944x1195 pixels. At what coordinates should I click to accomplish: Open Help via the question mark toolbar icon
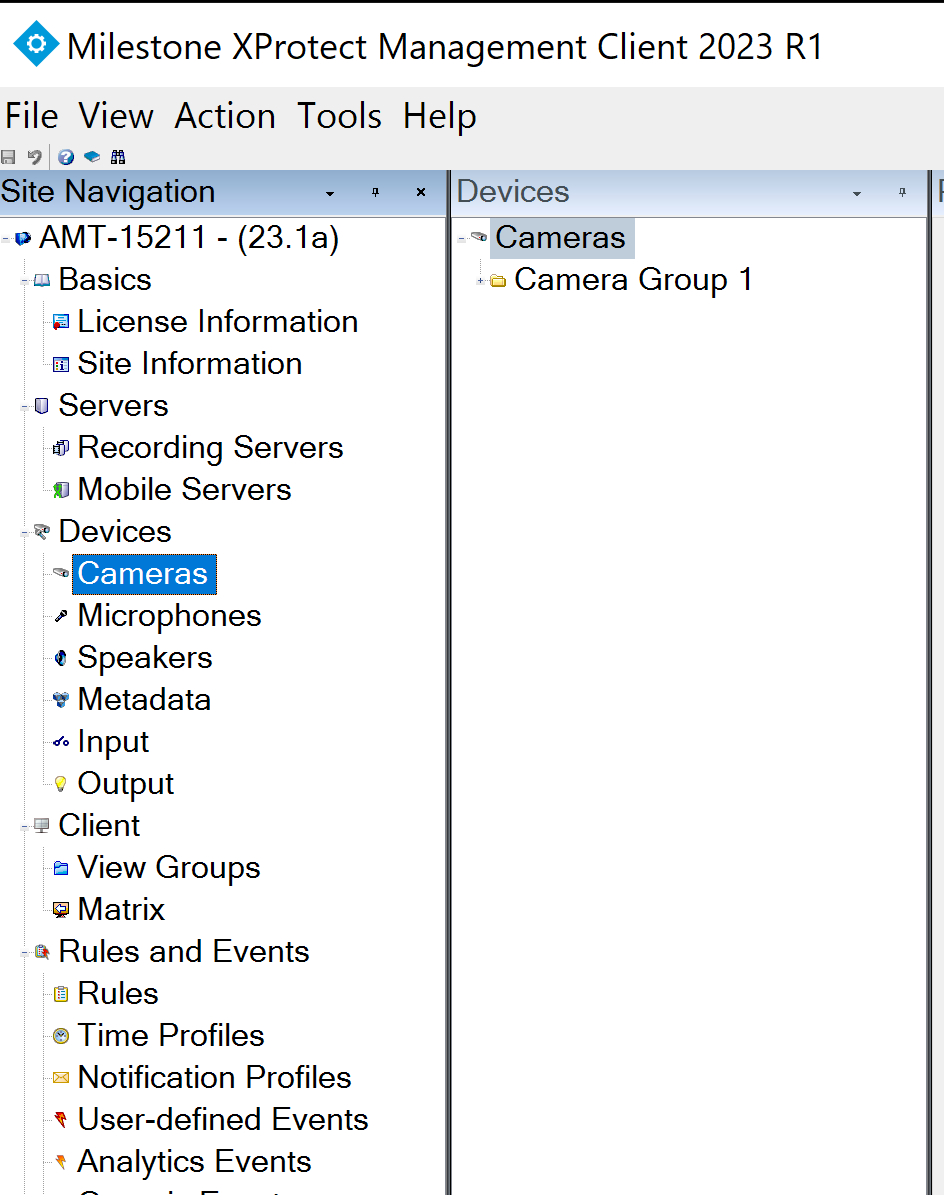(x=65, y=156)
